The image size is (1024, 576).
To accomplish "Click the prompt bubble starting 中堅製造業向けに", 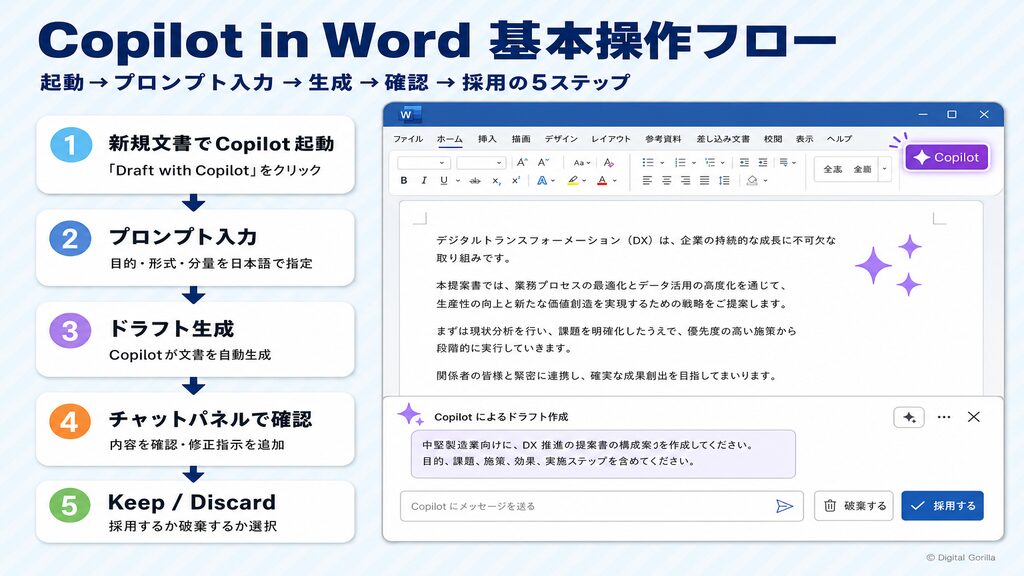I will 603,453.
